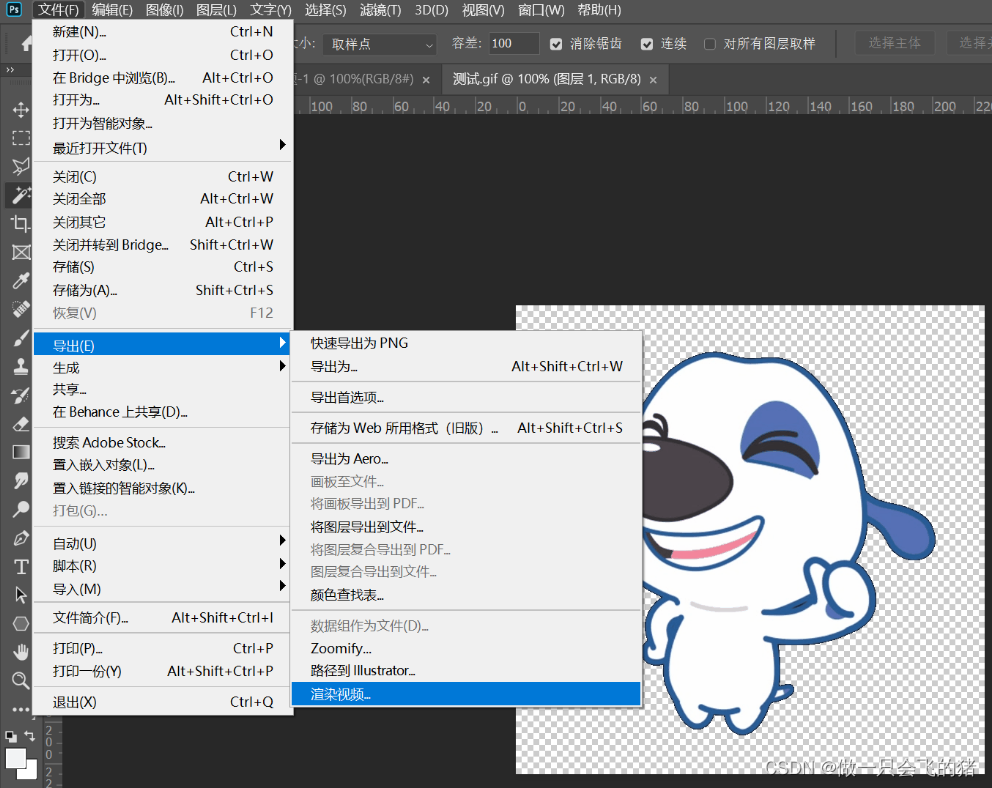This screenshot has height=788, width=992.
Task: Click the 选择主体 button
Action: pyautogui.click(x=895, y=43)
